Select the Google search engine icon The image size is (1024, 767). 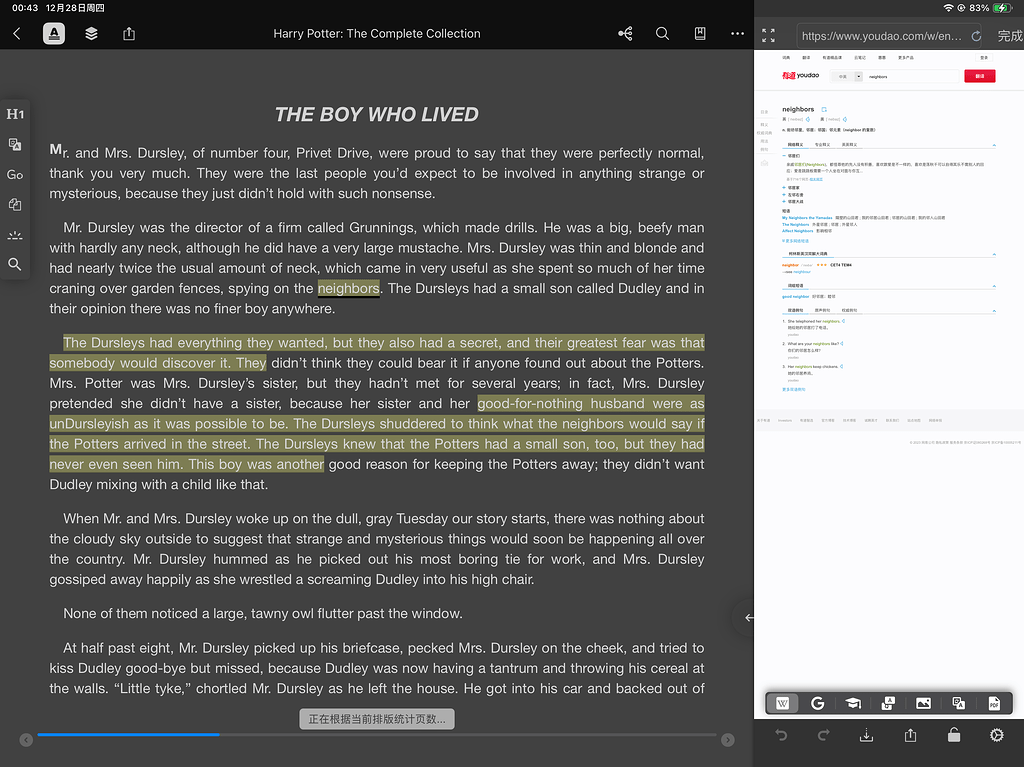click(817, 703)
